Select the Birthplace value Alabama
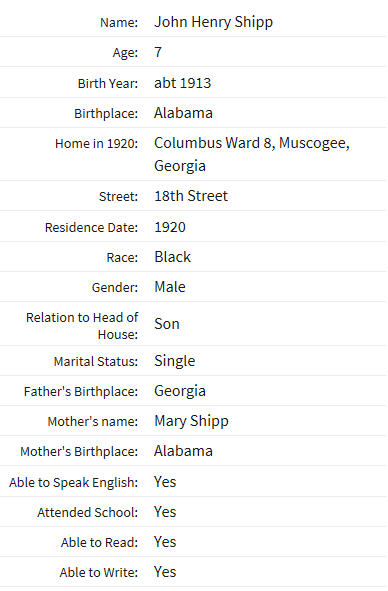This screenshot has width=388, height=591. click(x=183, y=113)
